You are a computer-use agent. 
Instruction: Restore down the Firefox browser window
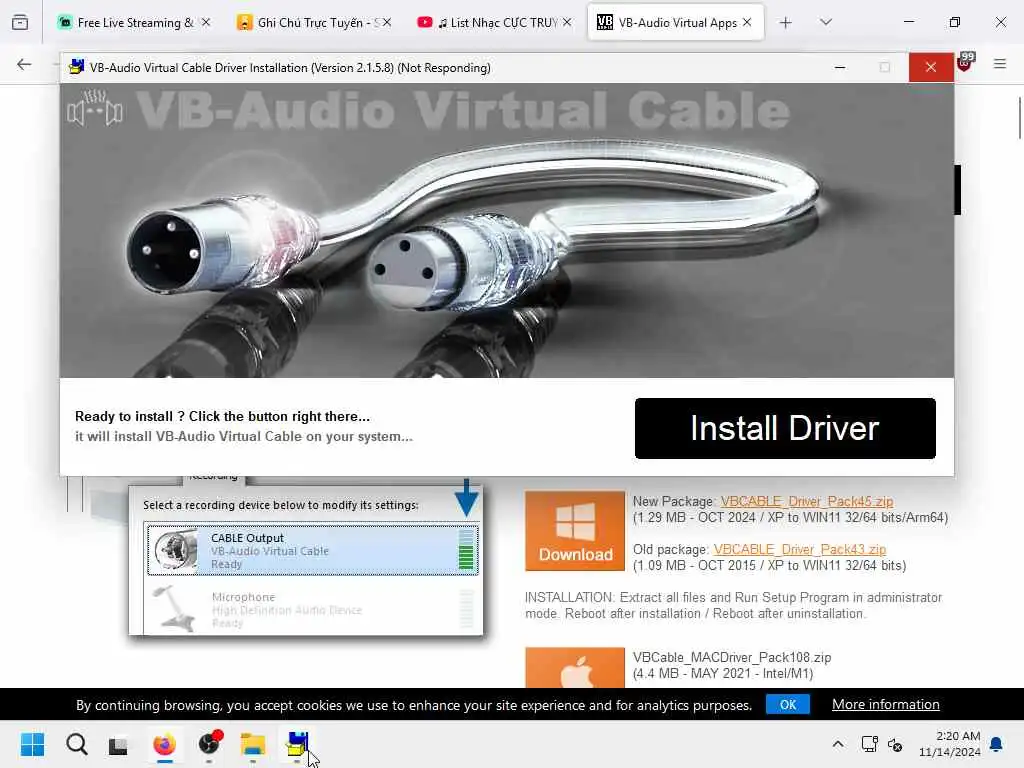point(955,22)
